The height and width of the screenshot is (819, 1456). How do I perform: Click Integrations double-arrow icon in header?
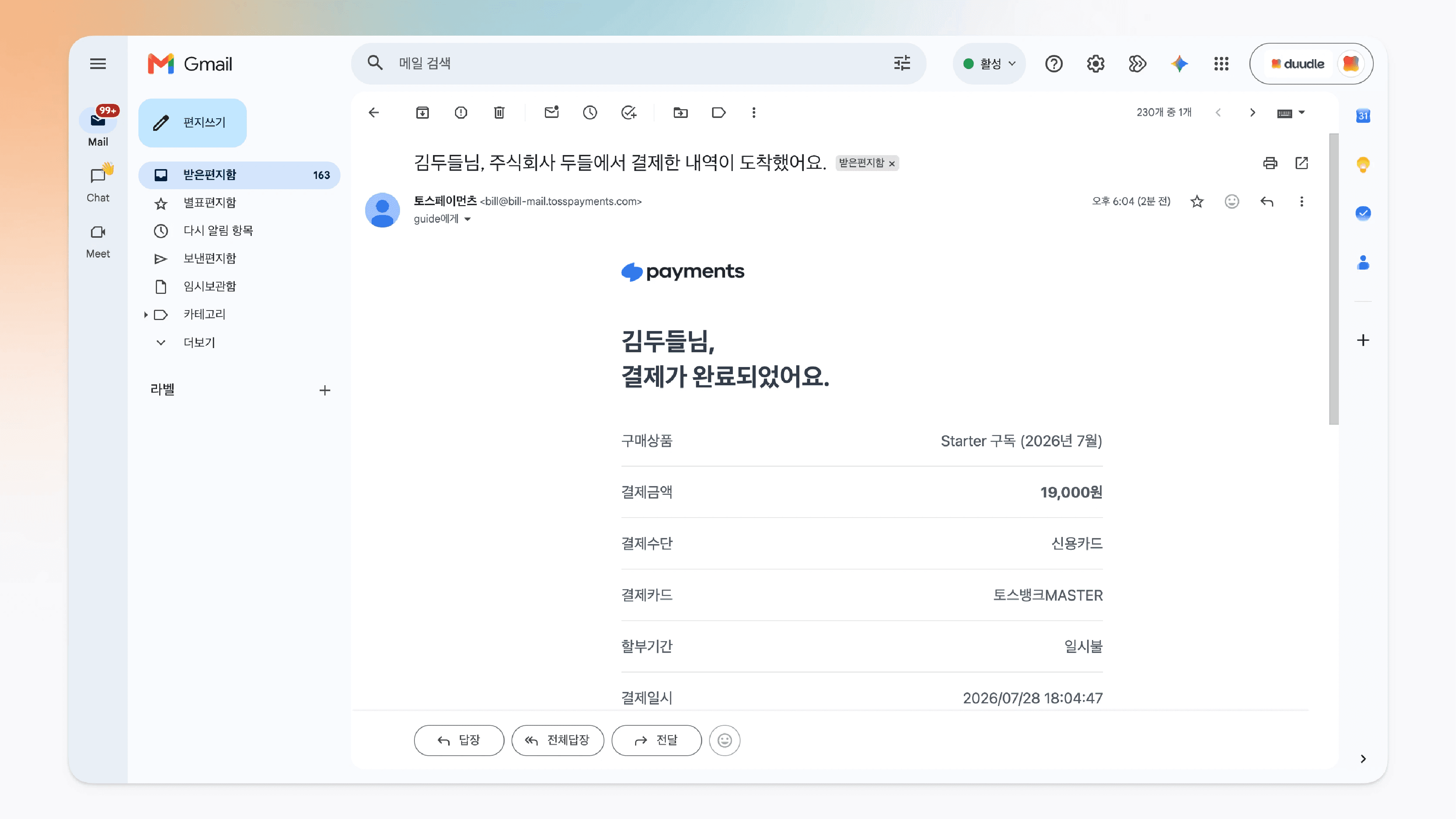pos(1137,64)
